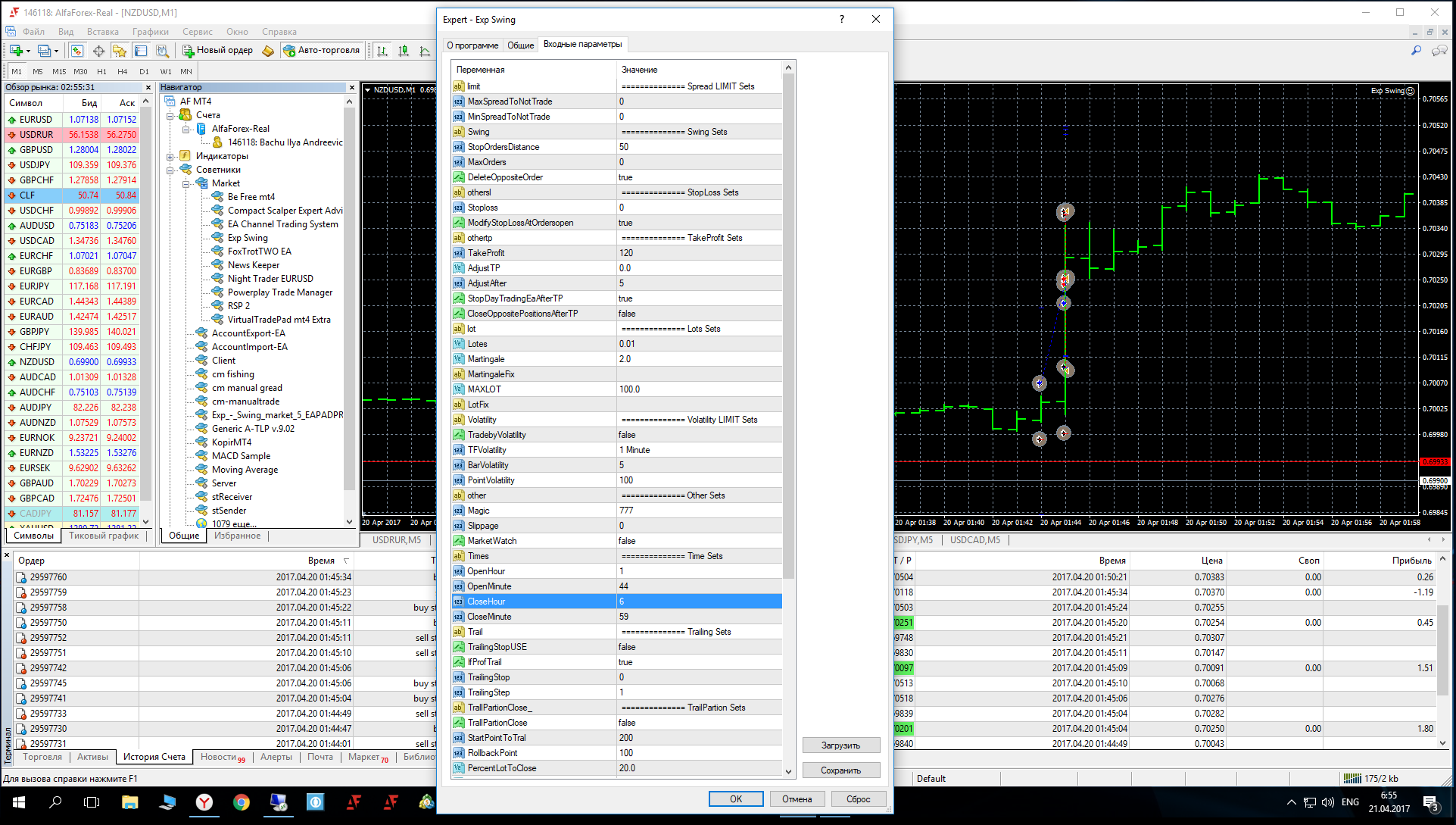Open the Strategy Tester magnifier icon
Viewport: 1456px width, 825px height.
pyautogui.click(x=162, y=51)
